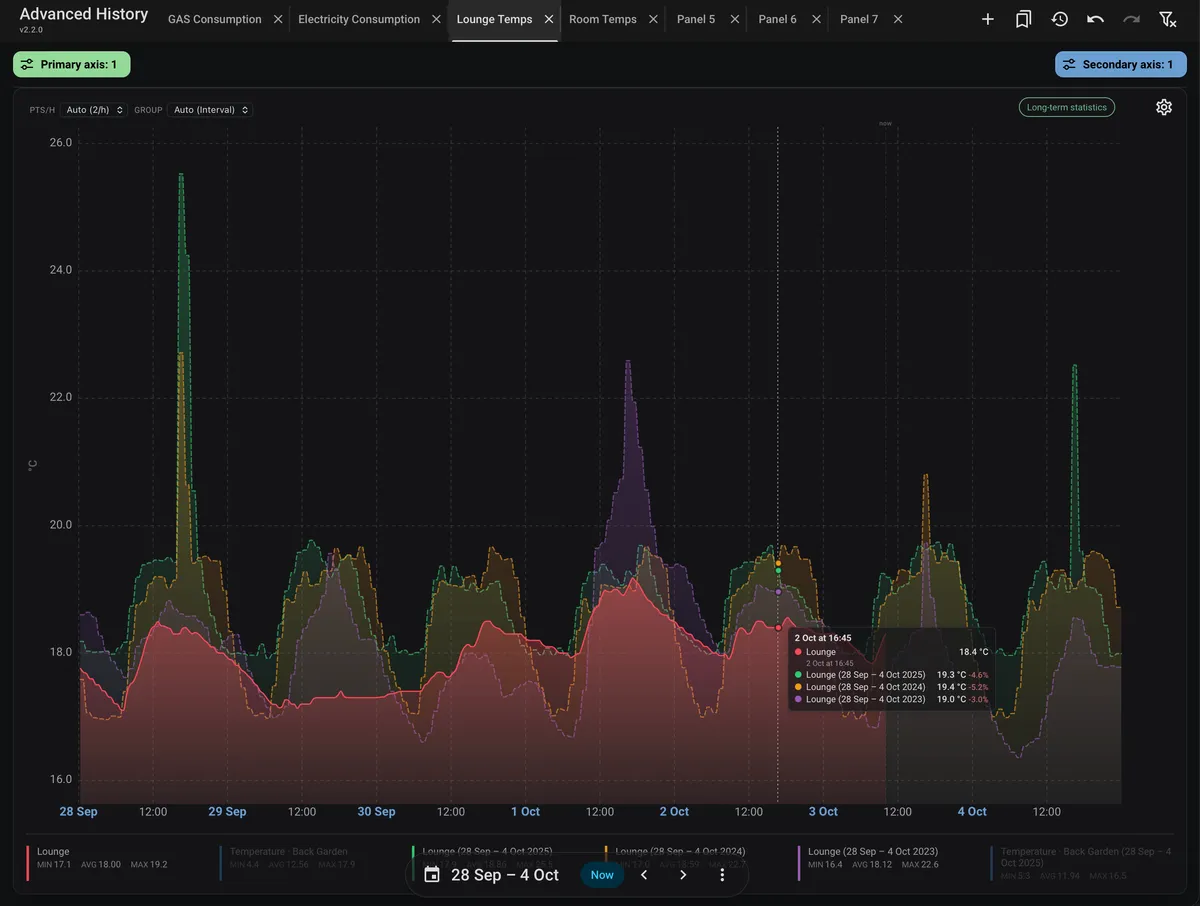Open the PTS/H Auto (2/h) dropdown

tap(95, 110)
